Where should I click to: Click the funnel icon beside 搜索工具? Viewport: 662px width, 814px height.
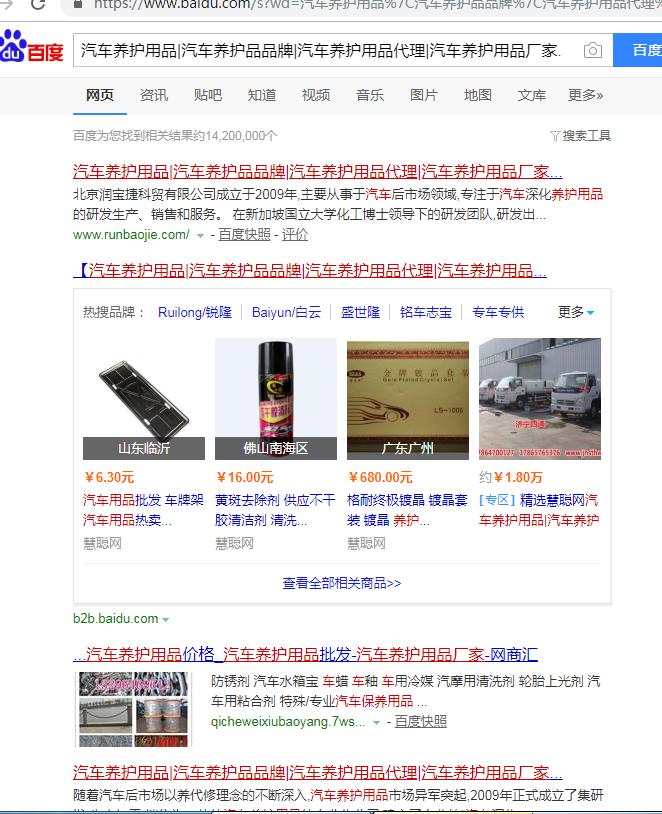click(x=554, y=136)
